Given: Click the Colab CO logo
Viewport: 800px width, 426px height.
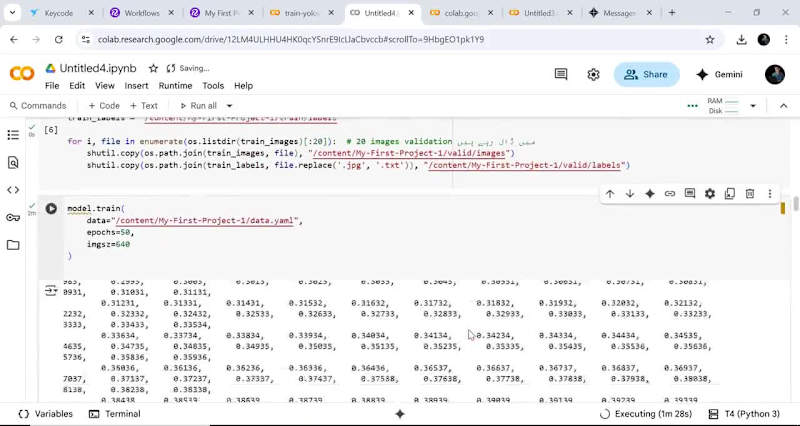Looking at the screenshot, I should point(22,74).
